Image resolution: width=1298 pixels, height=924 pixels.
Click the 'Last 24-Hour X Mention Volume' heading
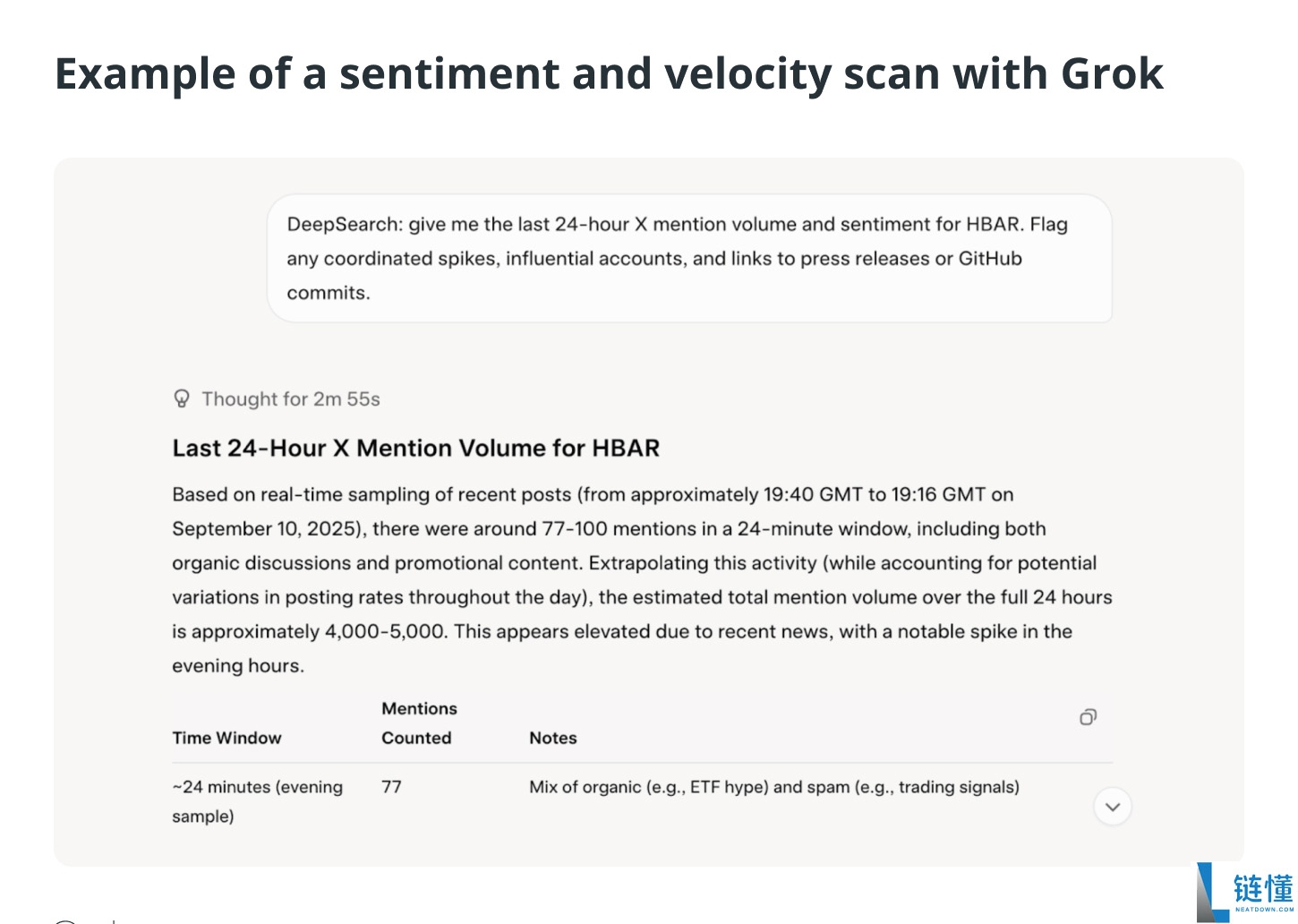pos(416,448)
